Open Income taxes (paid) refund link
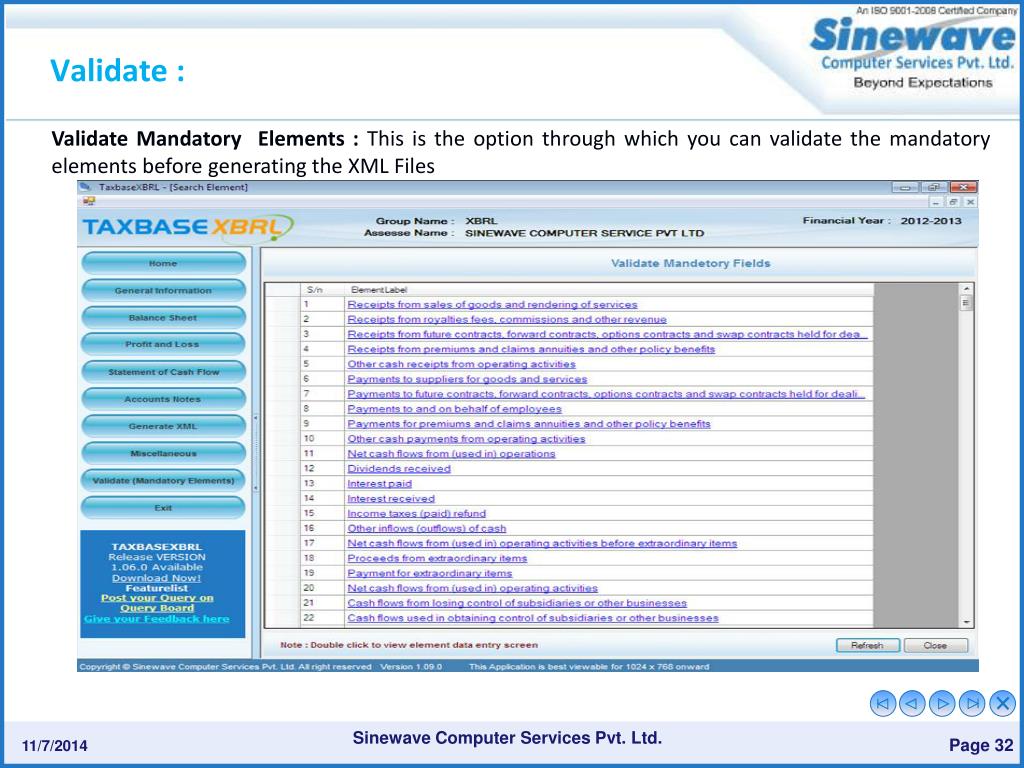Screen dimensions: 1024x768 click(x=417, y=513)
